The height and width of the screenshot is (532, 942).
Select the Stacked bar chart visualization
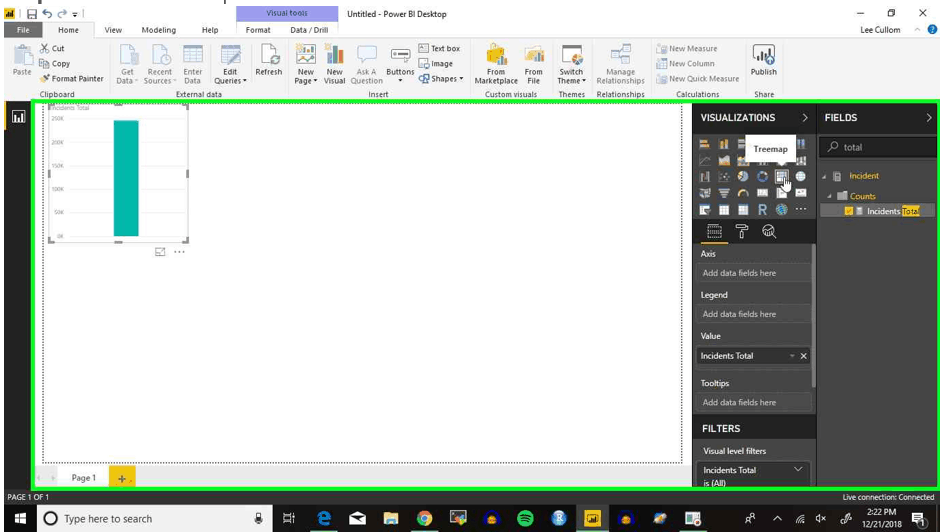[705, 144]
